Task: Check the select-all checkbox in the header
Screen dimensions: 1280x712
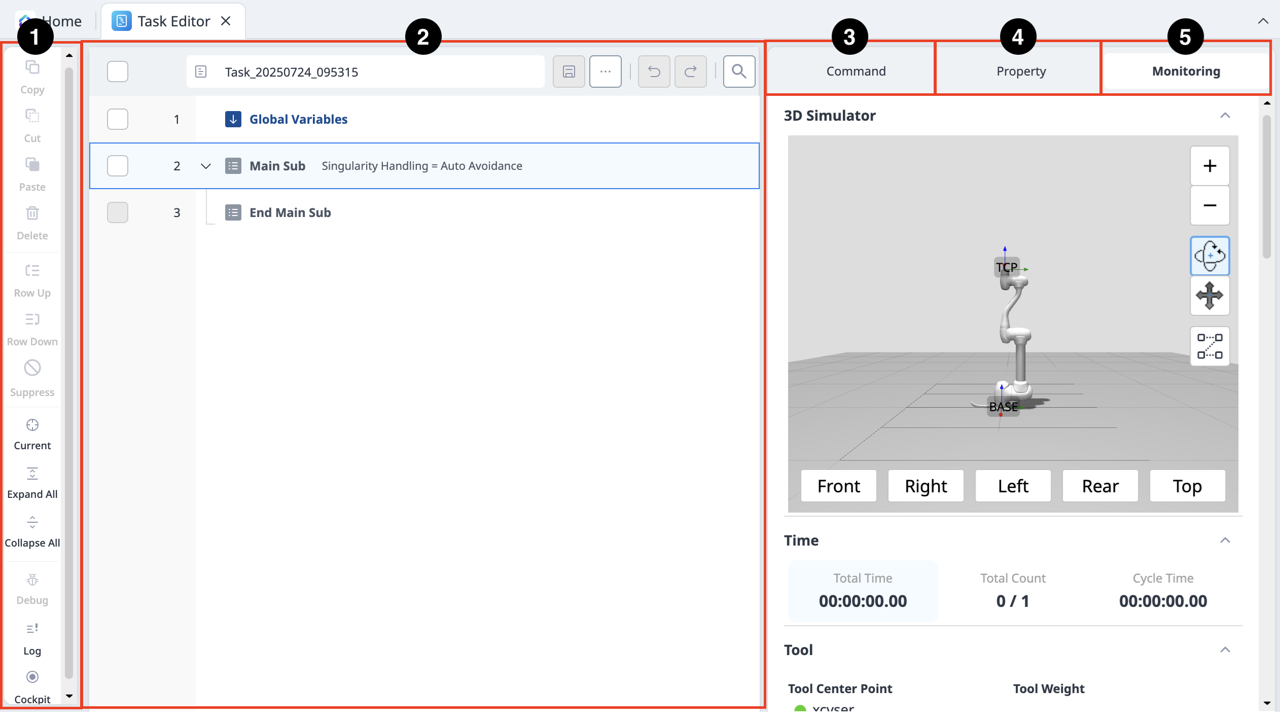Action: pyautogui.click(x=117, y=71)
